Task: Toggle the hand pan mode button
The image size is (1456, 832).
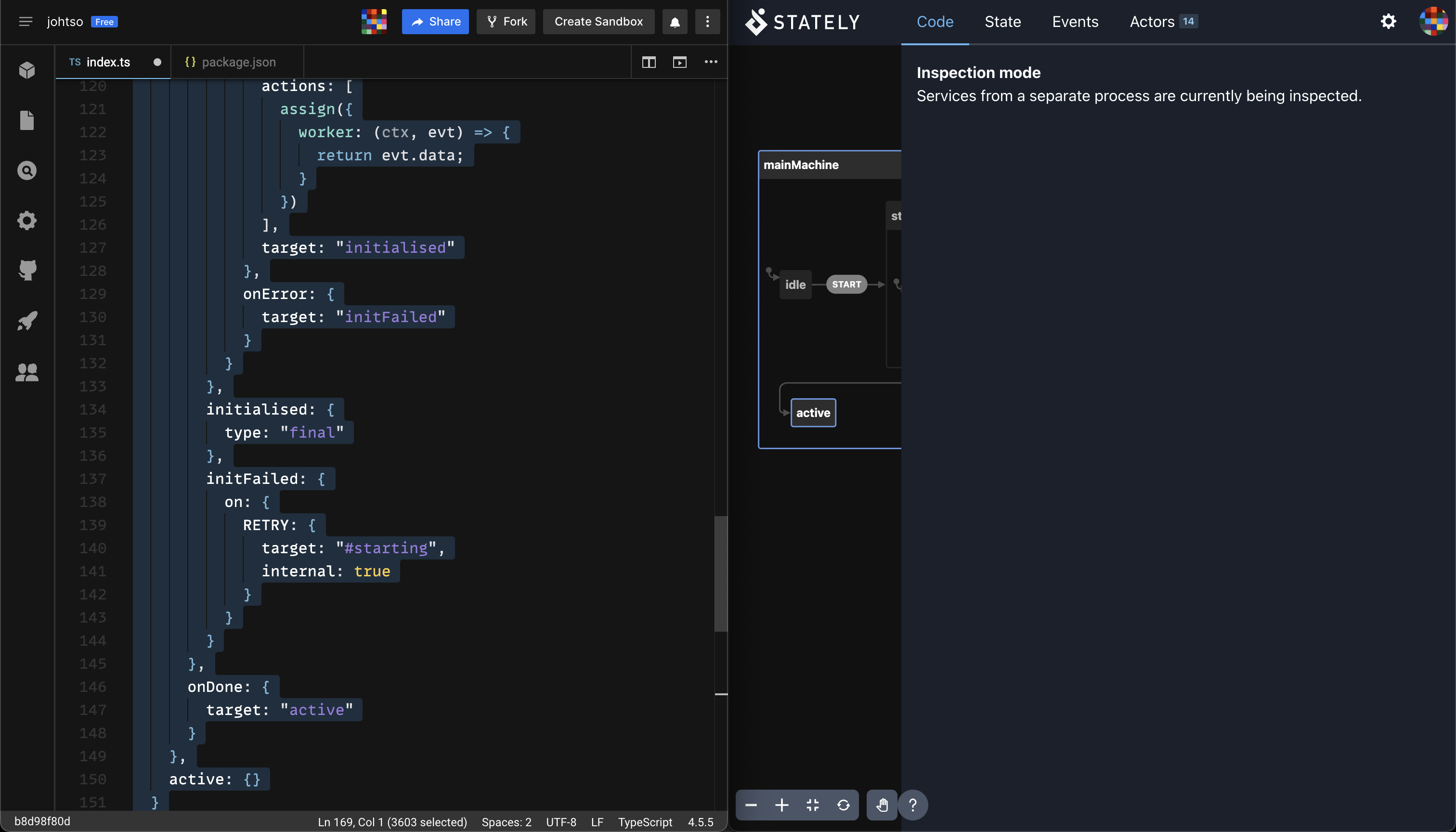Action: (x=882, y=805)
